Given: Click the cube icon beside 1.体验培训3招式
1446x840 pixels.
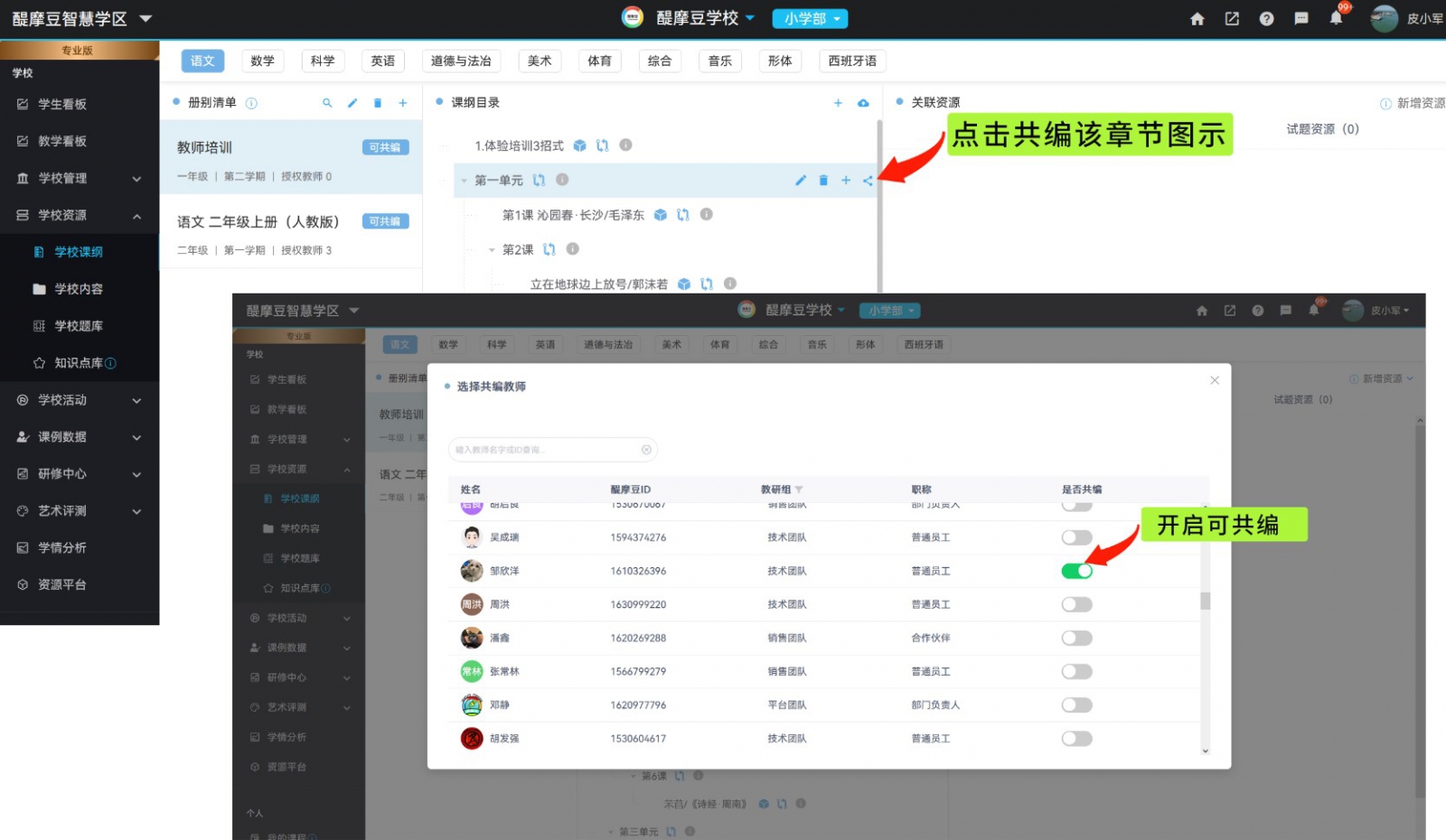Looking at the screenshot, I should [x=580, y=145].
